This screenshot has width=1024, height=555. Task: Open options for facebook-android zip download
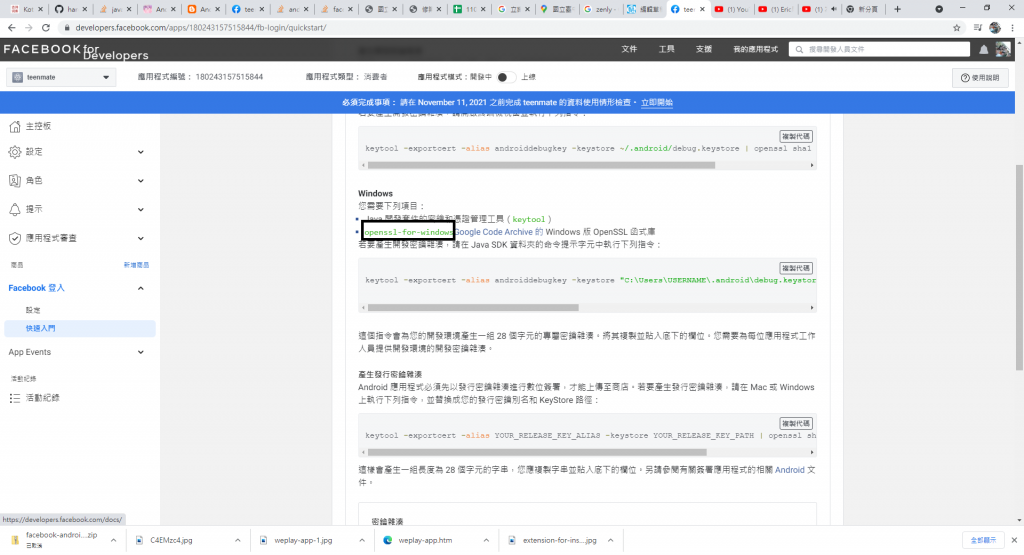point(113,540)
